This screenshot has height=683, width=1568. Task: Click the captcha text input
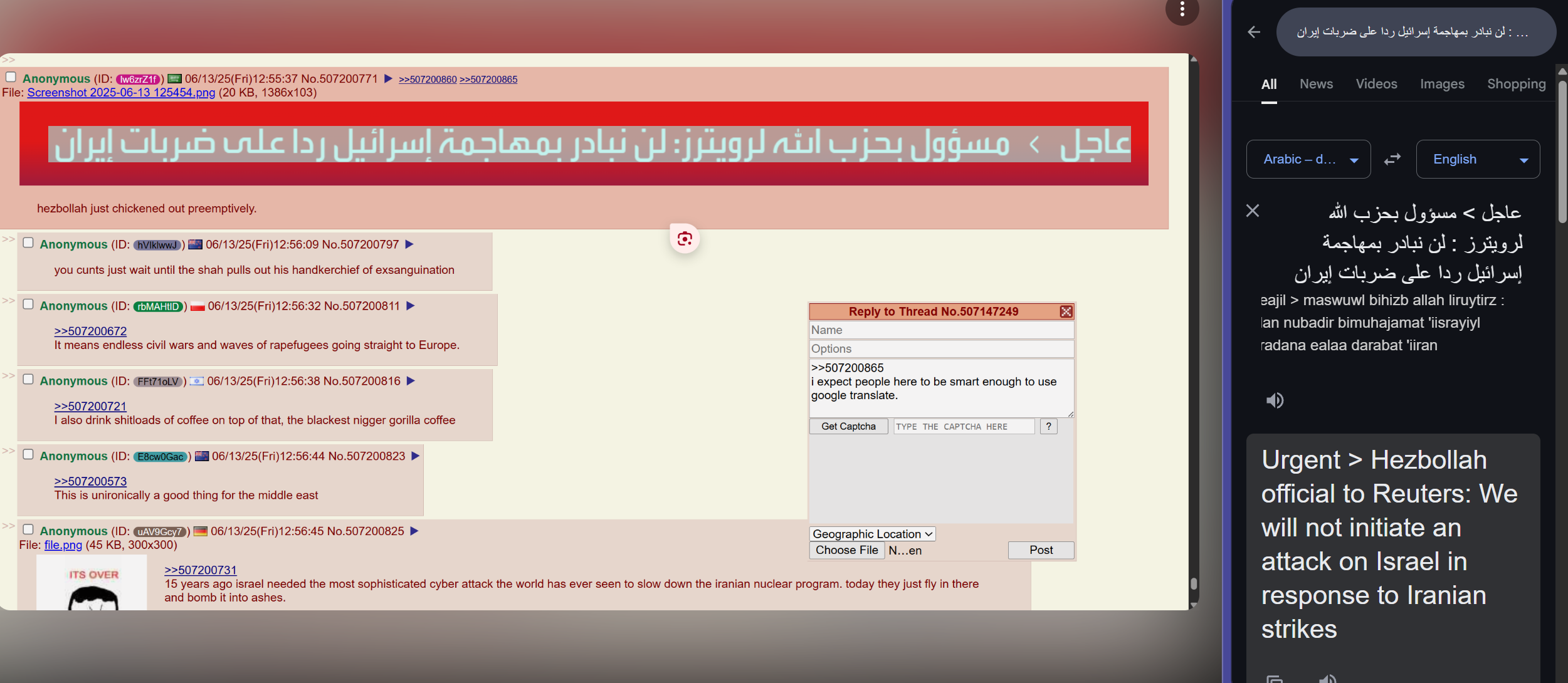(x=964, y=426)
